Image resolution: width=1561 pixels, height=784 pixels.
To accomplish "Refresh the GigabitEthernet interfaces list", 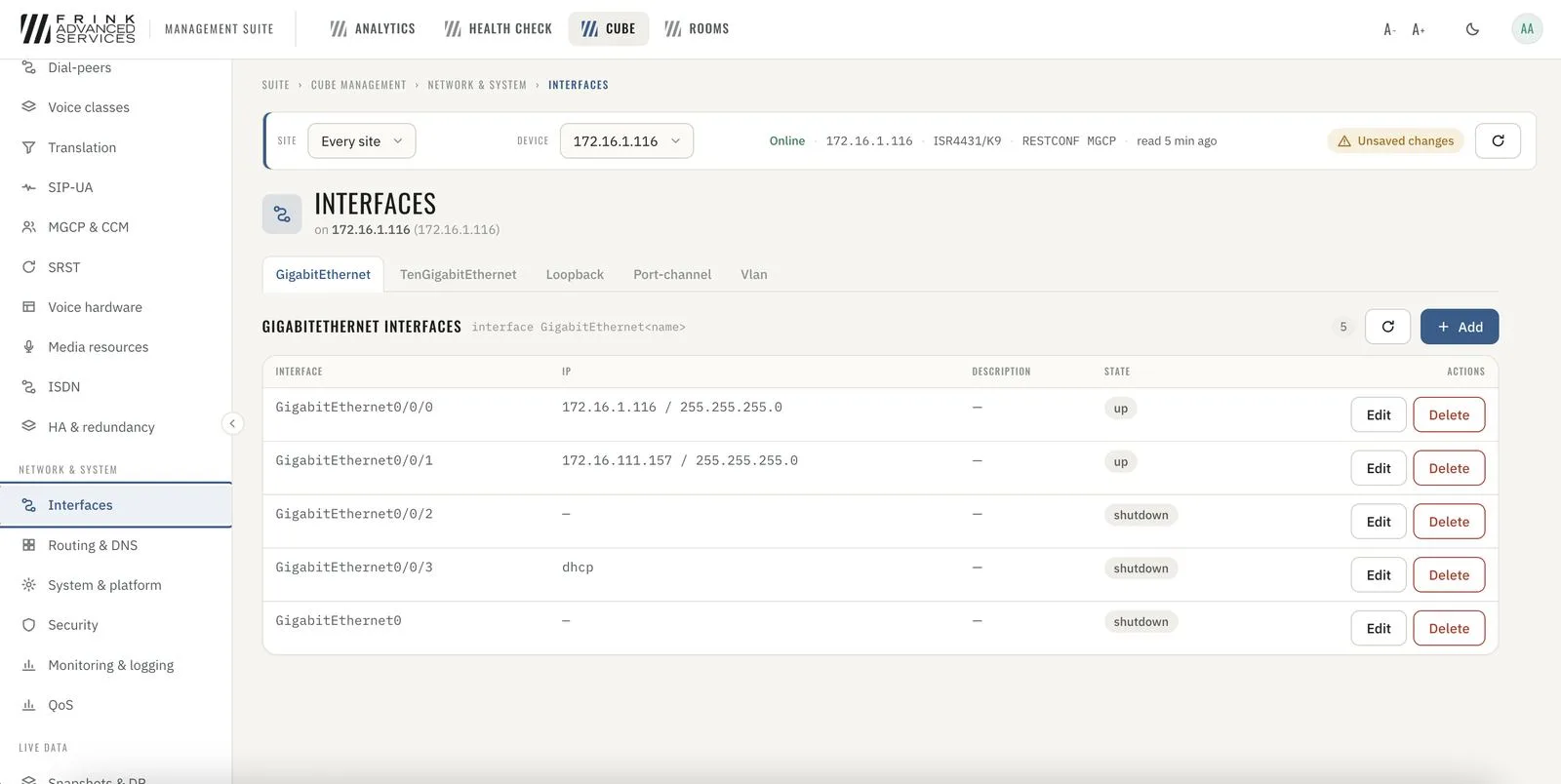I will point(1387,327).
